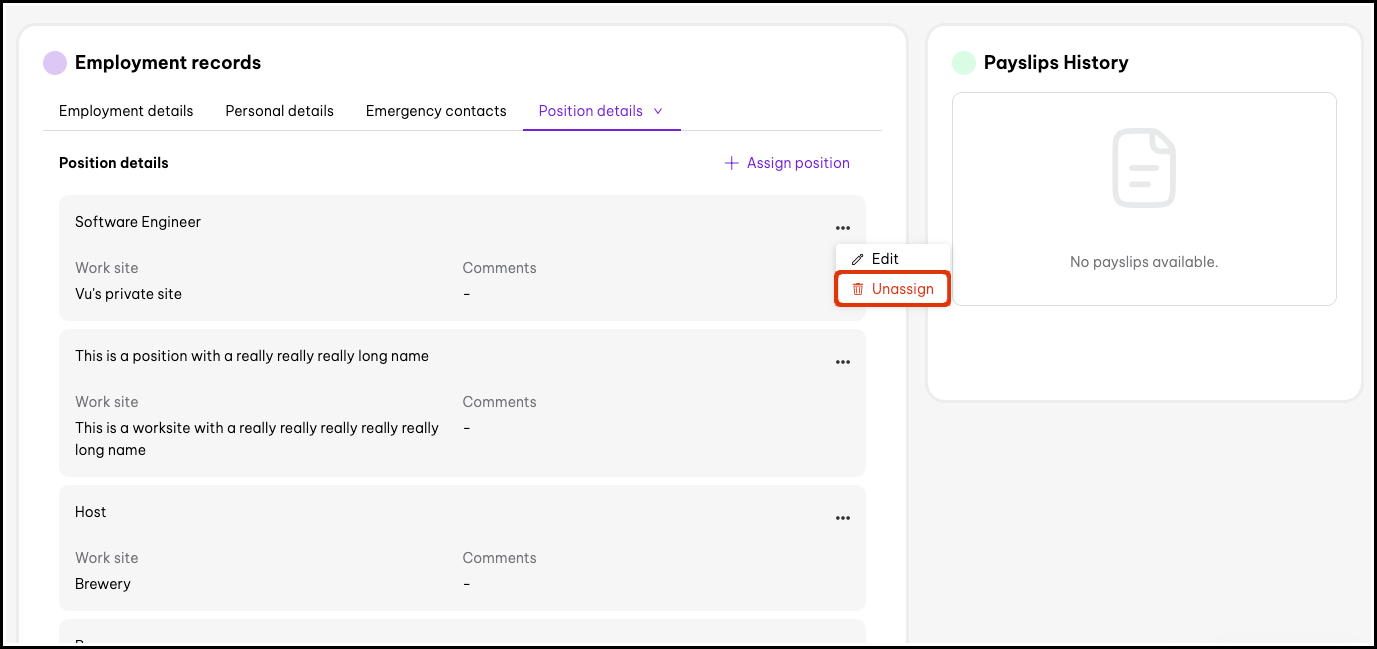Expand the Position details tab chevron
Image resolution: width=1377 pixels, height=649 pixels.
(658, 111)
